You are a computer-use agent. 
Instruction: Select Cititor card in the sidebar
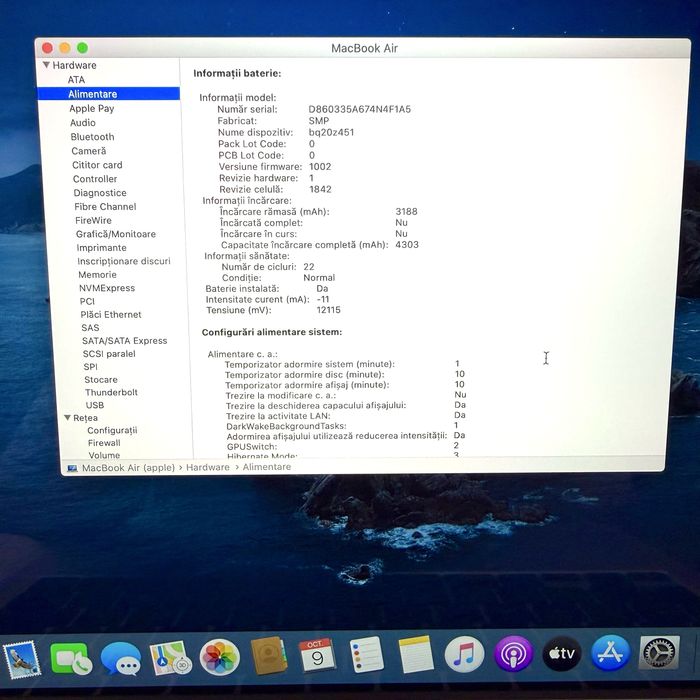click(97, 165)
